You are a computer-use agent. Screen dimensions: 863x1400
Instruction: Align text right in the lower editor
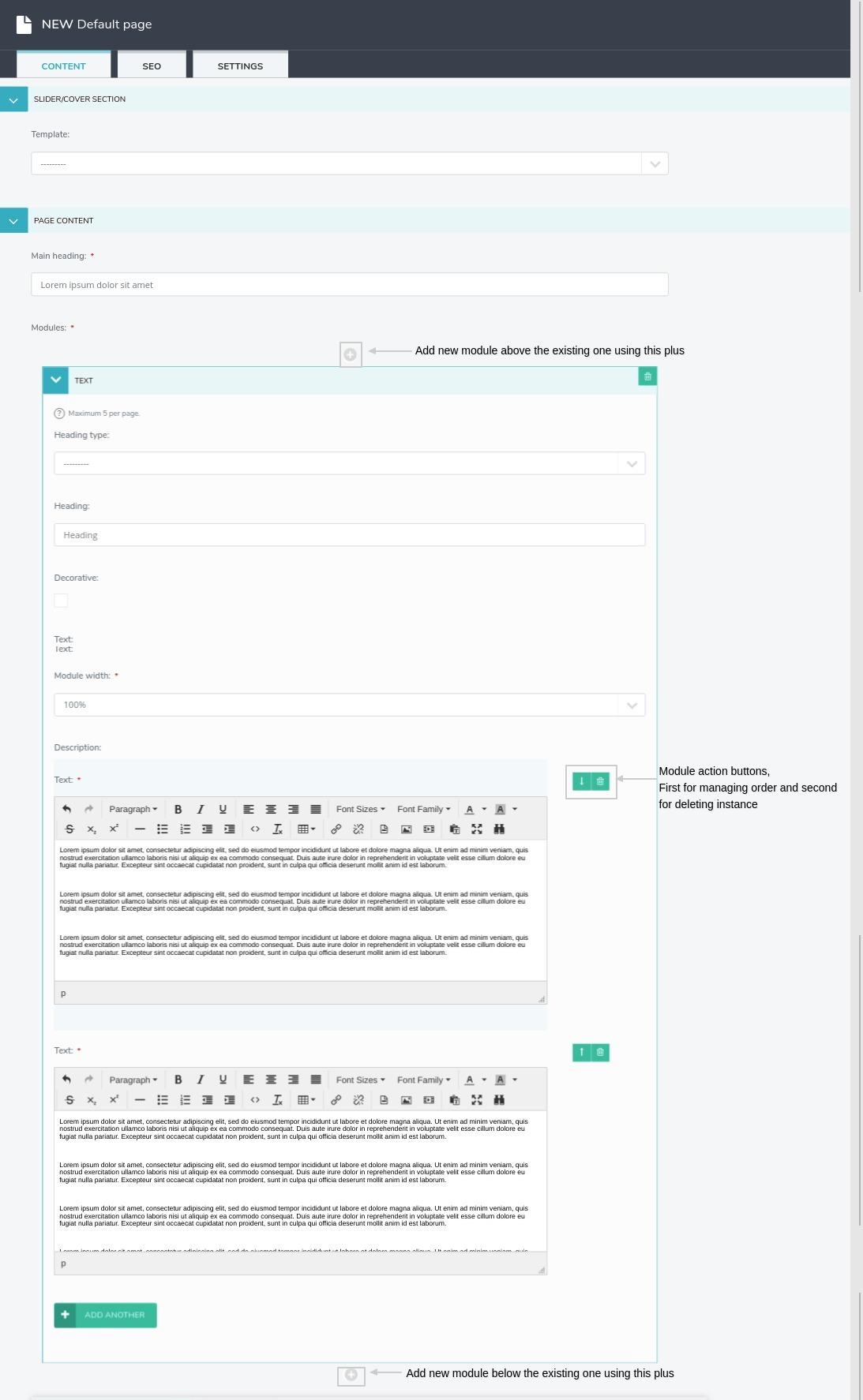tap(293, 1080)
